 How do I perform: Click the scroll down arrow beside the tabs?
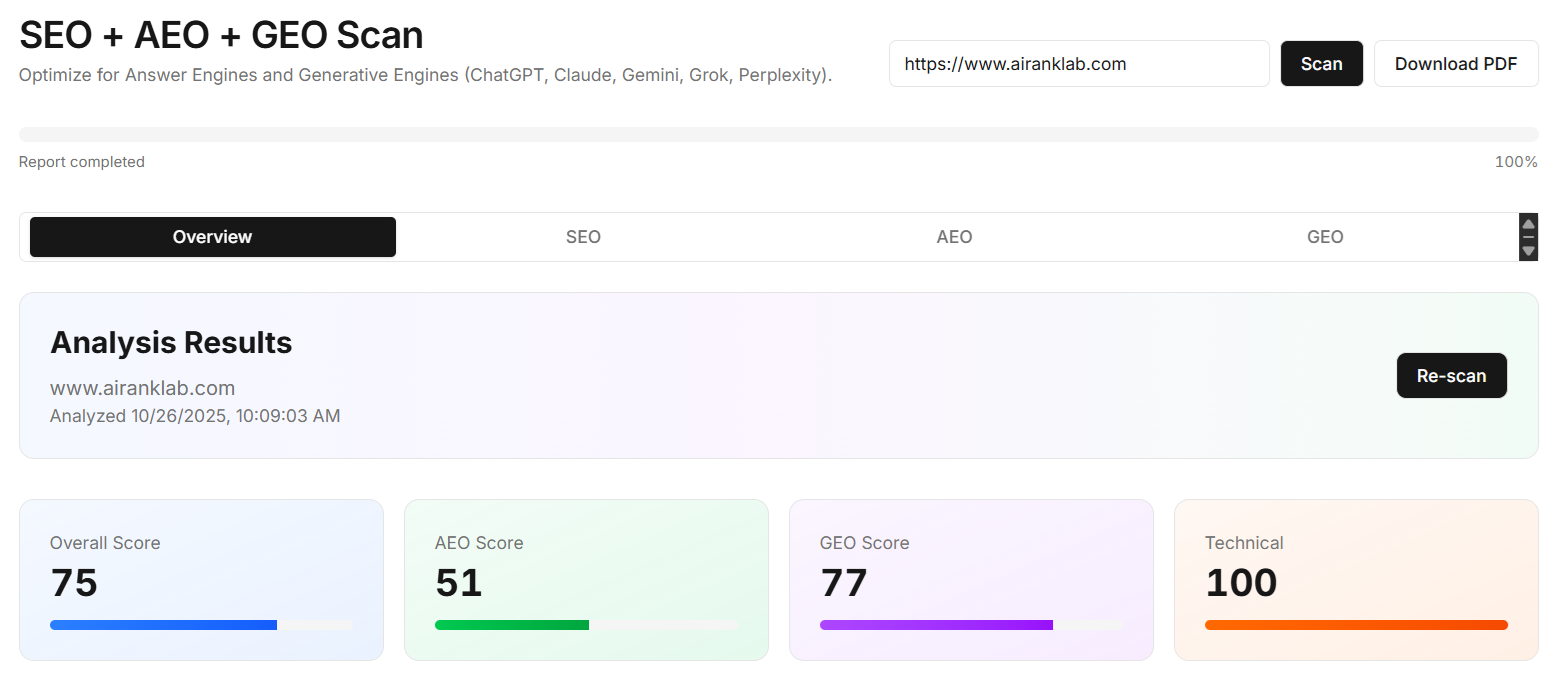(x=1528, y=251)
